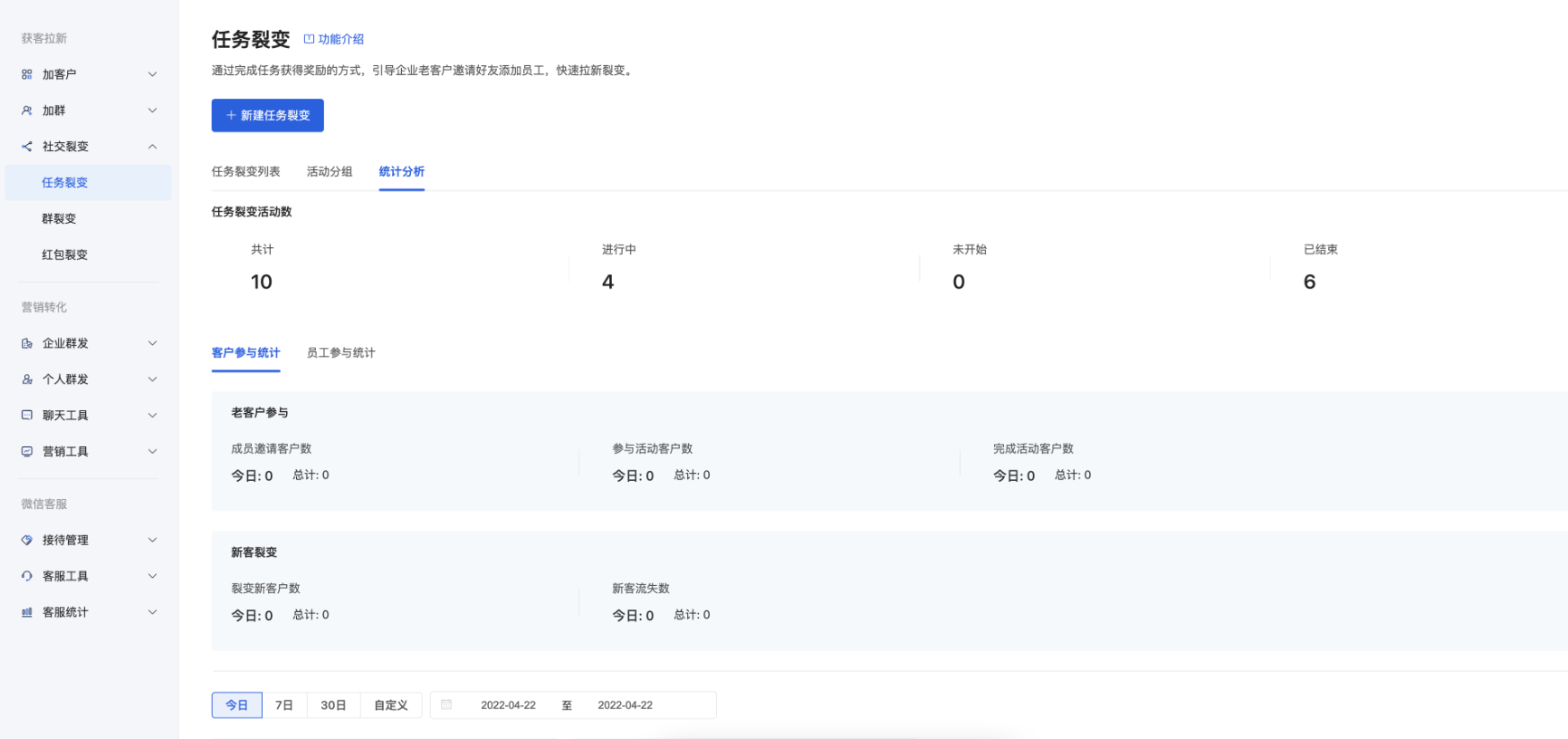Click the 加客户 sidebar icon
The image size is (1568, 739).
click(27, 74)
